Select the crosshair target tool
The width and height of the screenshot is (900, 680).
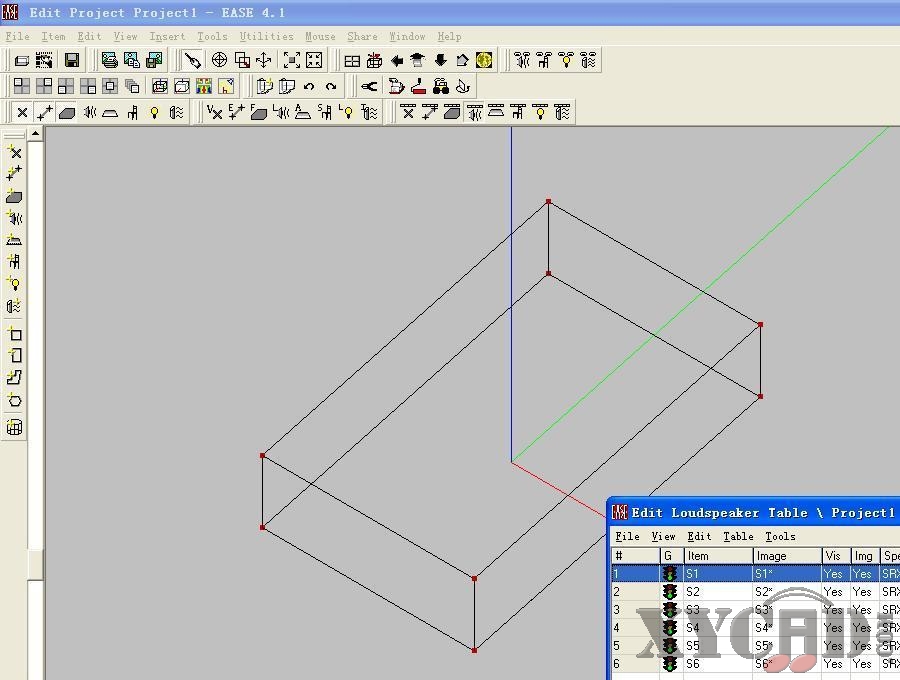coord(219,60)
